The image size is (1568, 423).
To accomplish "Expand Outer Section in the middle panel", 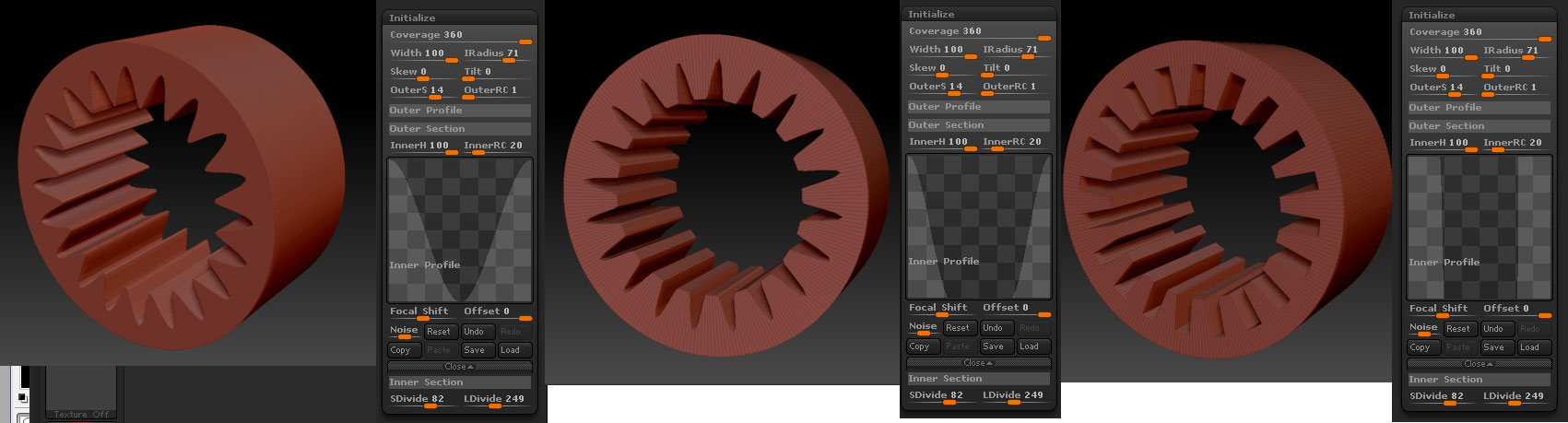I will (x=978, y=124).
